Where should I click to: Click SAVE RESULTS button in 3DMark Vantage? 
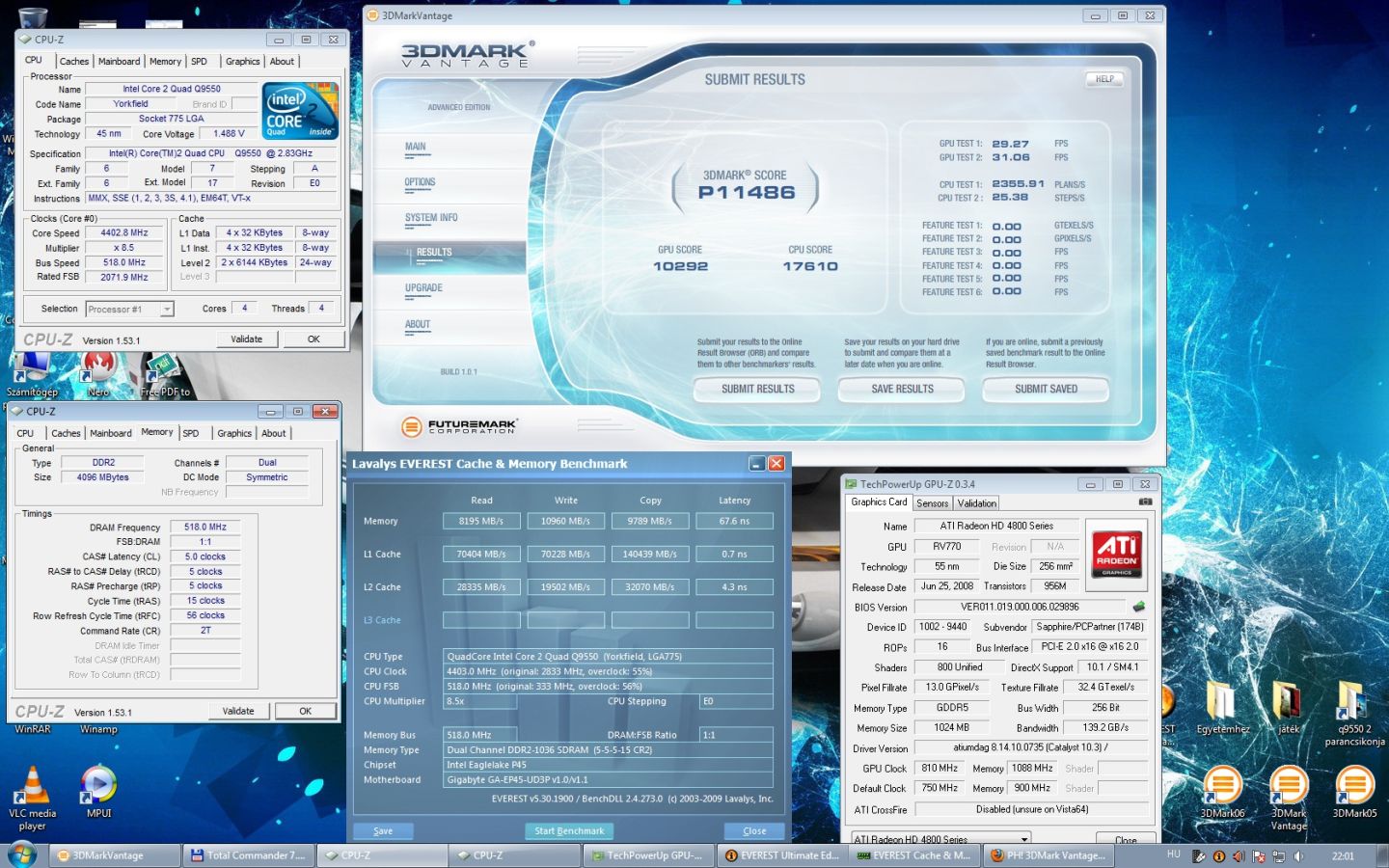(902, 389)
